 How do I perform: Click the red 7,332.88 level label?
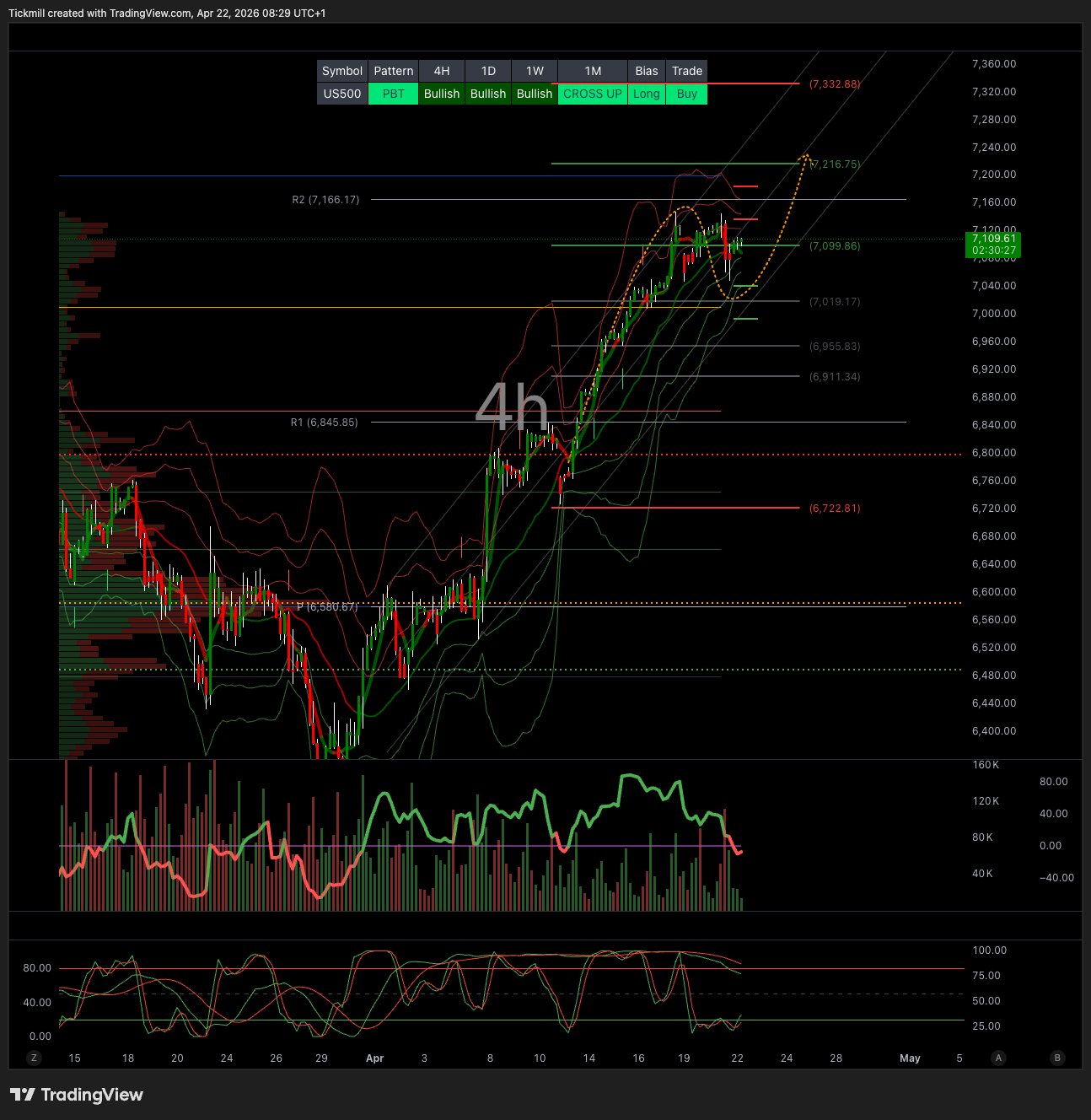click(834, 84)
